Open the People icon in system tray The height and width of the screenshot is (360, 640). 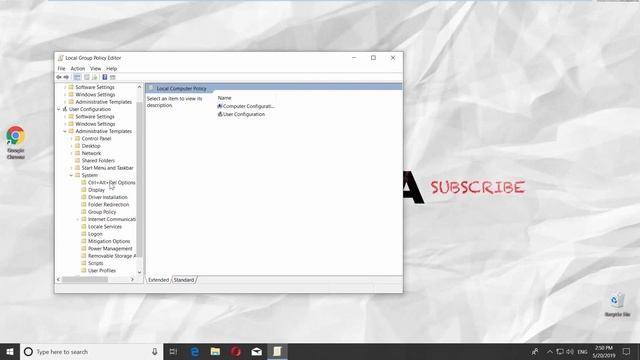[535, 351]
